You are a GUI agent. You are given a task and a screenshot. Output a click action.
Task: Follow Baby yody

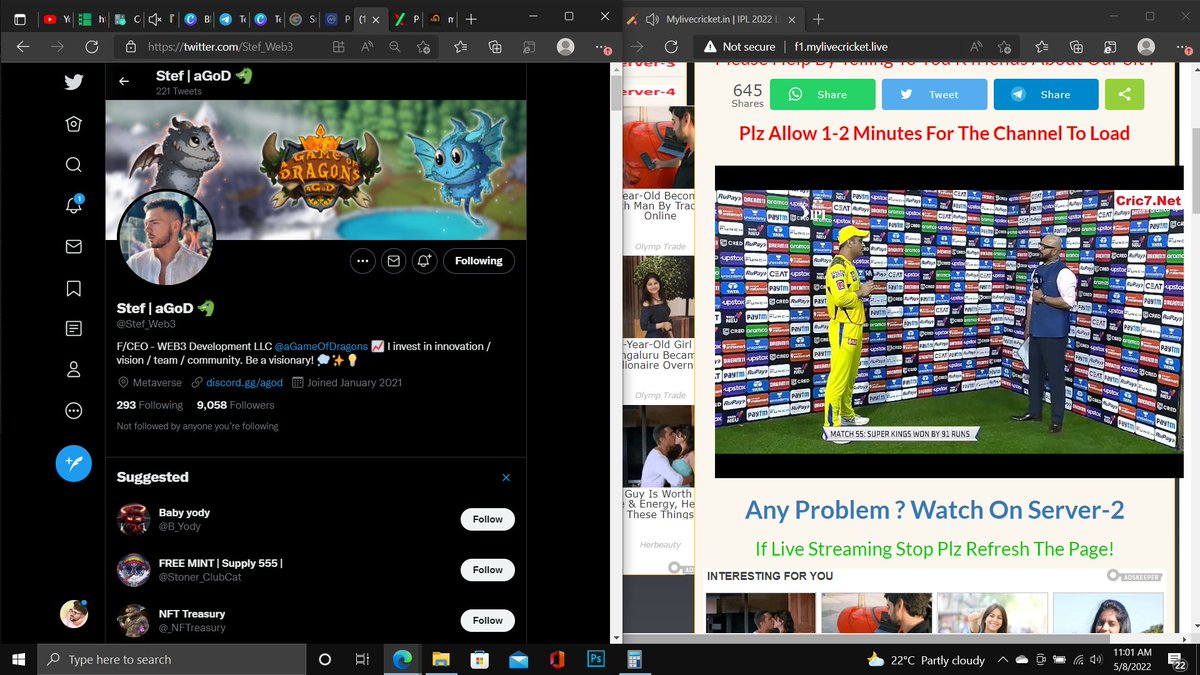[487, 519]
